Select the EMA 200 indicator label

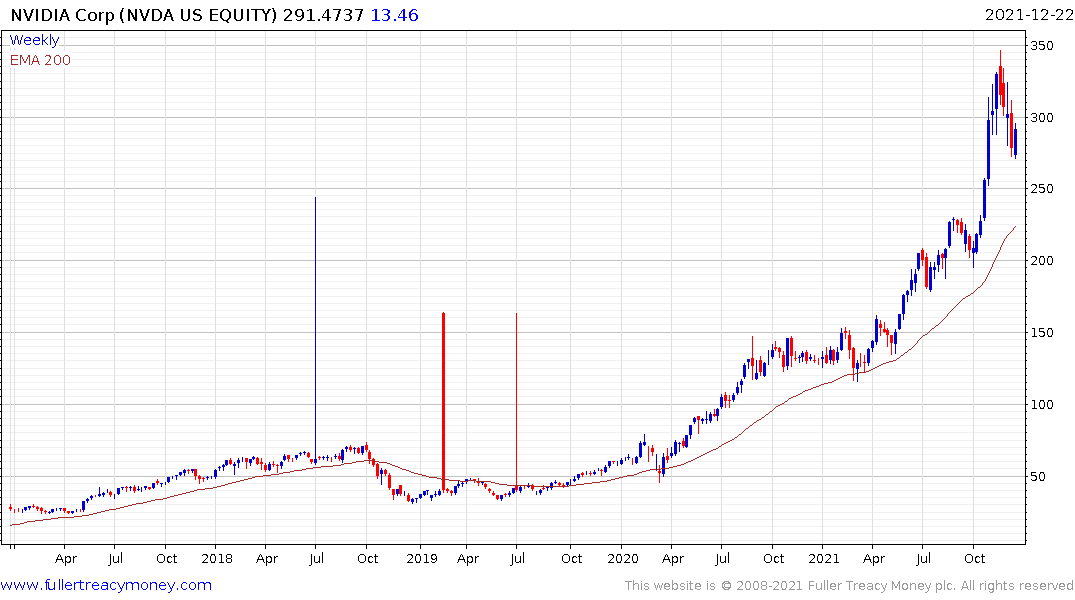[40, 60]
